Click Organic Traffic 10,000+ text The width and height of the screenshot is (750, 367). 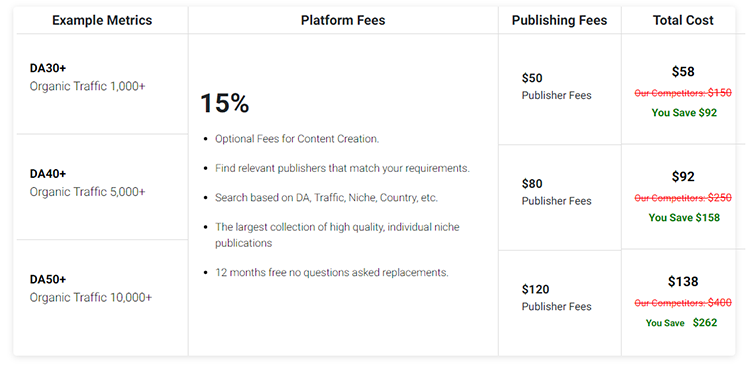coord(91,298)
